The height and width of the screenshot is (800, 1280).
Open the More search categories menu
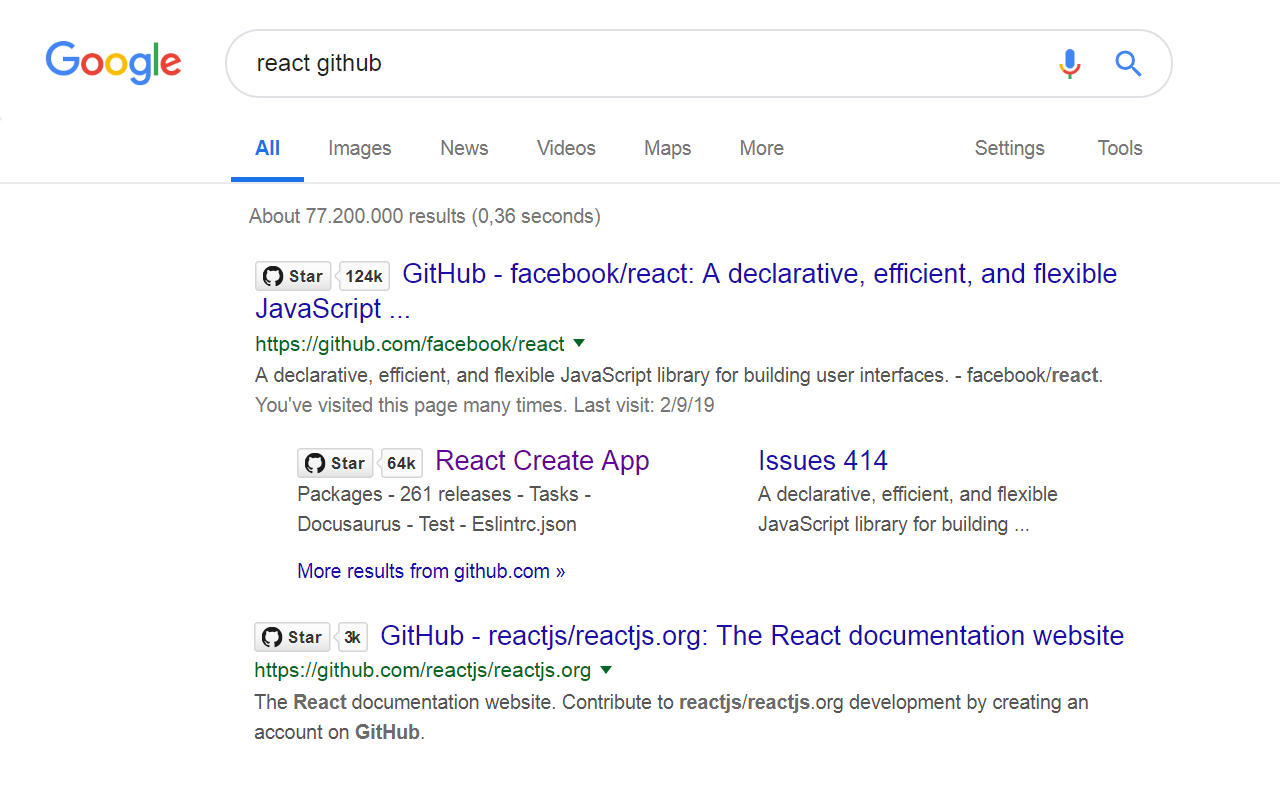[761, 148]
